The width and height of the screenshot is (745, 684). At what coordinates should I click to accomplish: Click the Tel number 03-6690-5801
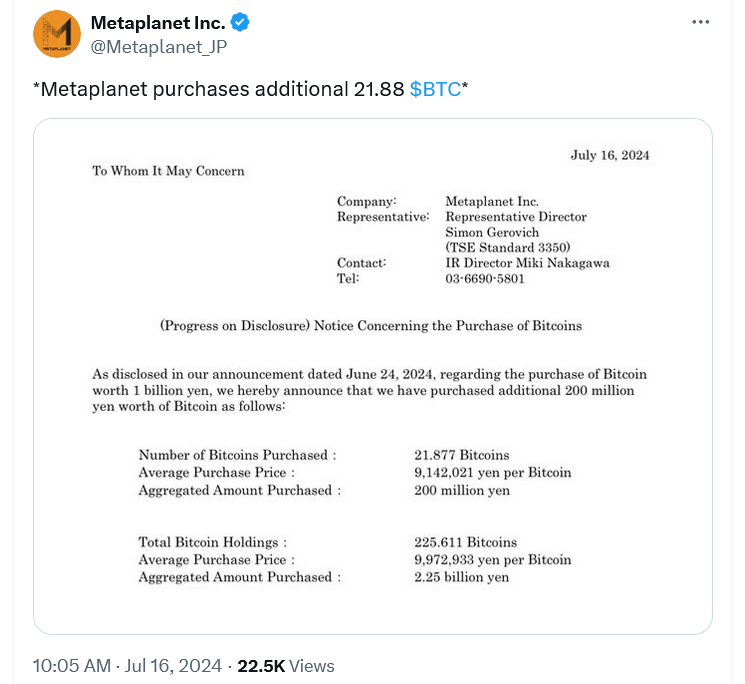coord(484,279)
